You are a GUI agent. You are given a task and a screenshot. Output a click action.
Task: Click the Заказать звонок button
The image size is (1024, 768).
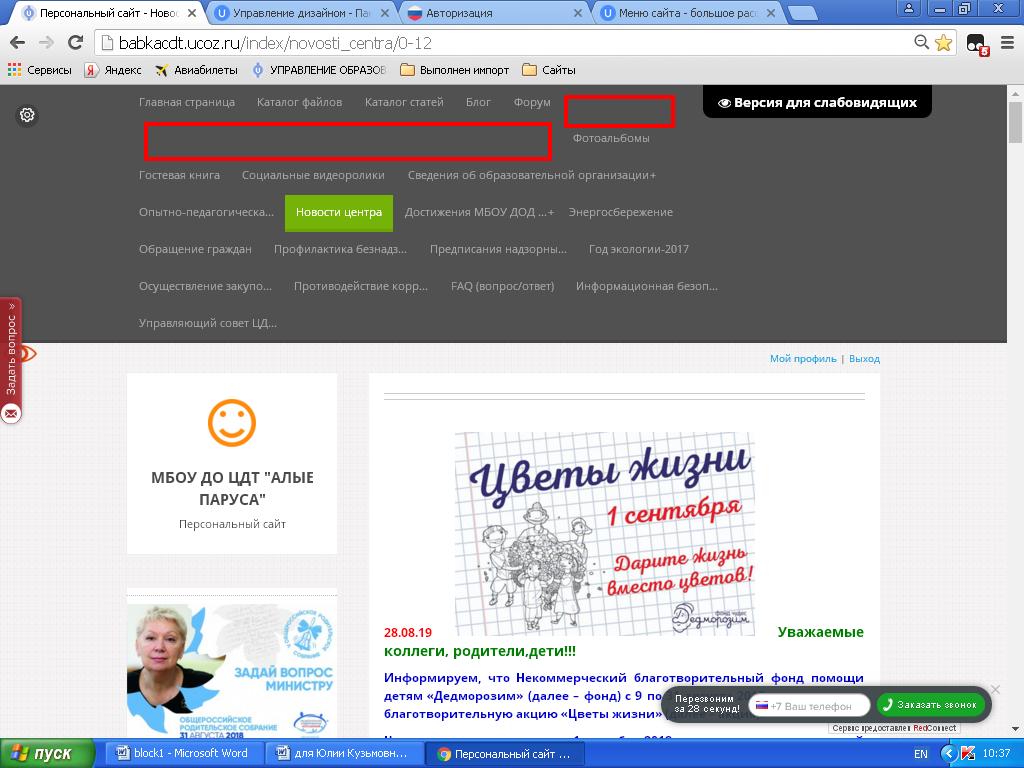(931, 705)
